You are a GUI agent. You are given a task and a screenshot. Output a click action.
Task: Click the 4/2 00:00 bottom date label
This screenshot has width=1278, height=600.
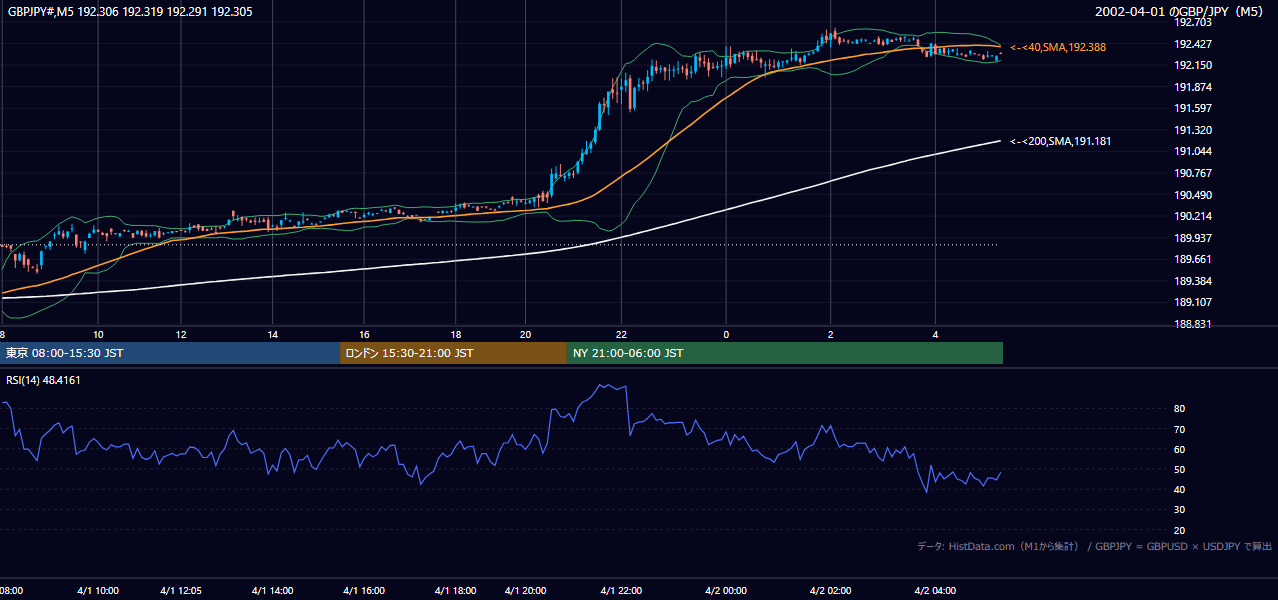click(726, 591)
